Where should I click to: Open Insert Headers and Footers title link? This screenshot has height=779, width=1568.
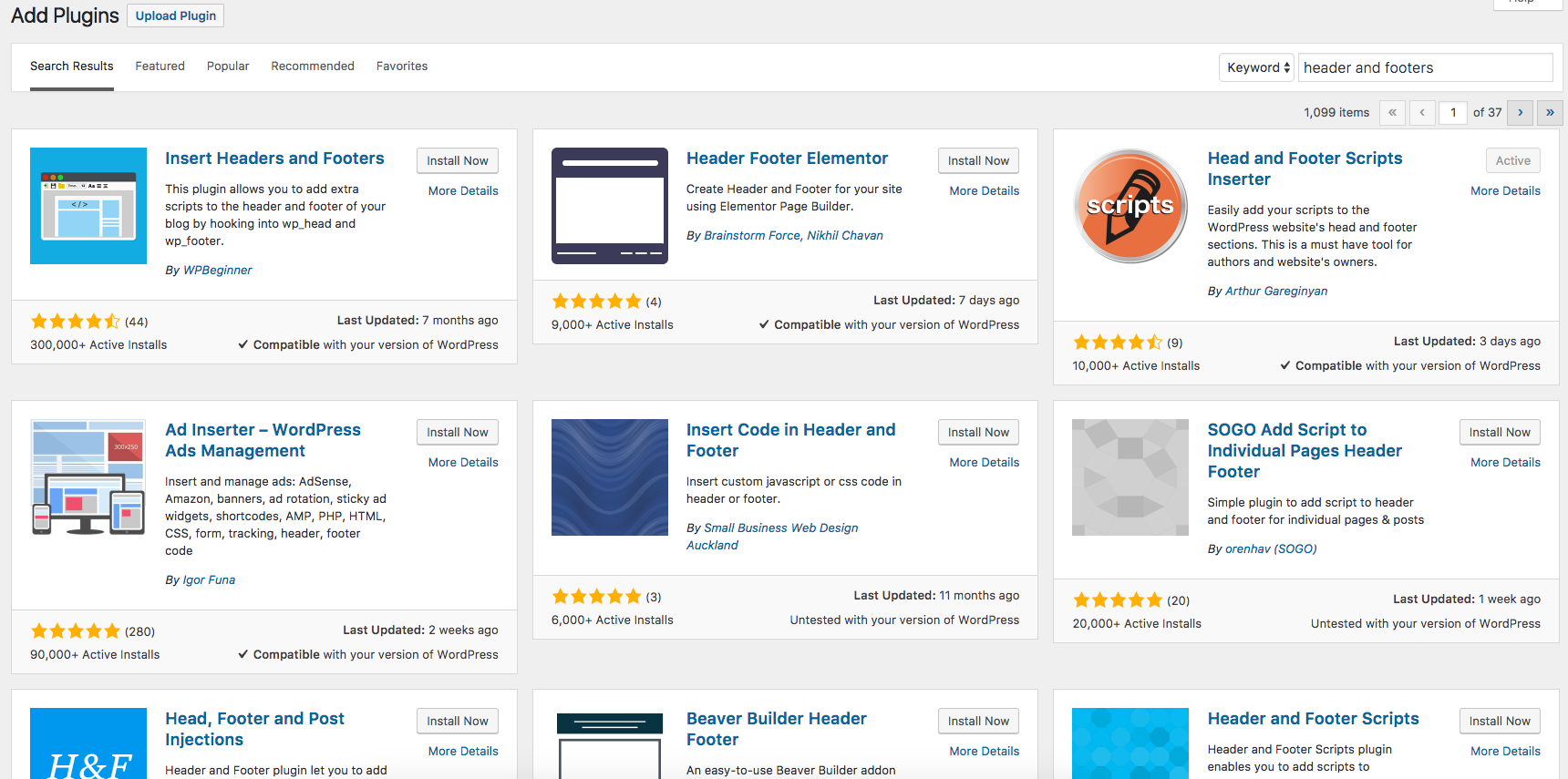point(274,159)
